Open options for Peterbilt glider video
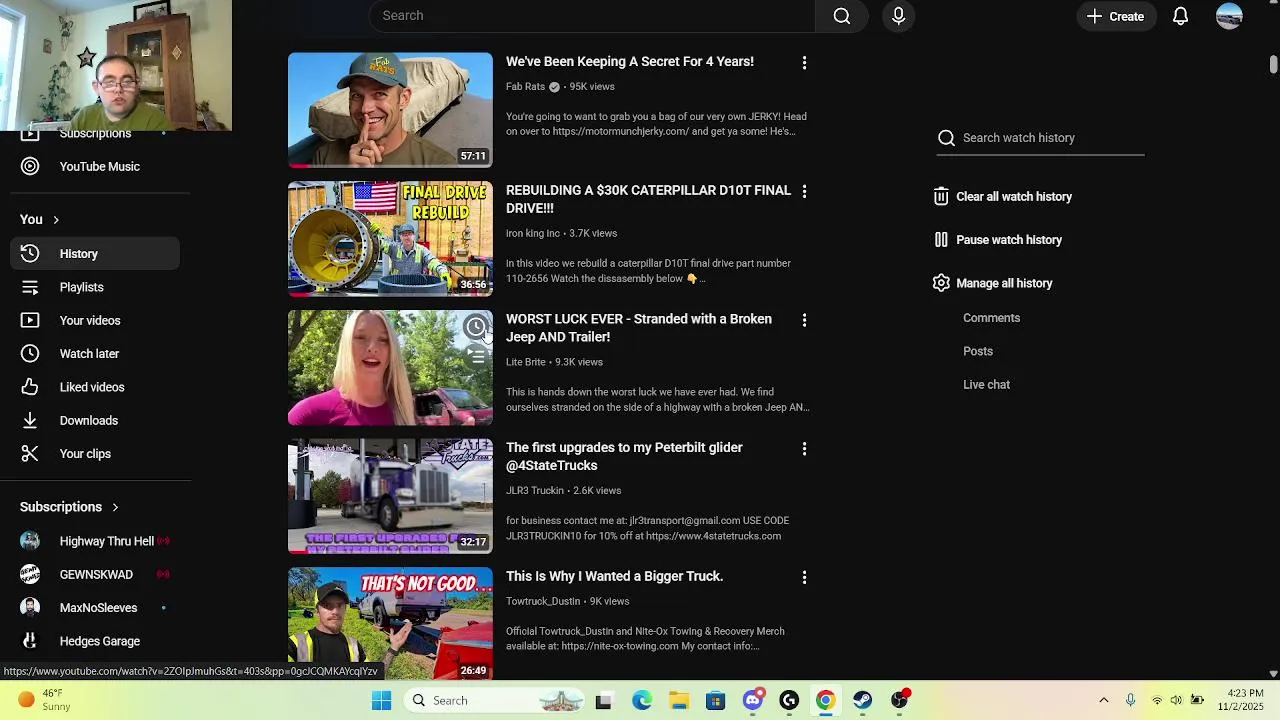 coord(804,449)
